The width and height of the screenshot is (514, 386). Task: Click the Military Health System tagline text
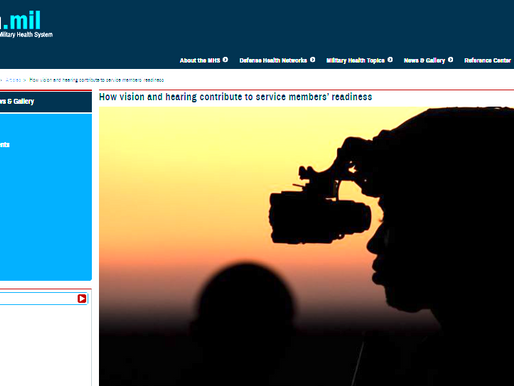point(26,35)
